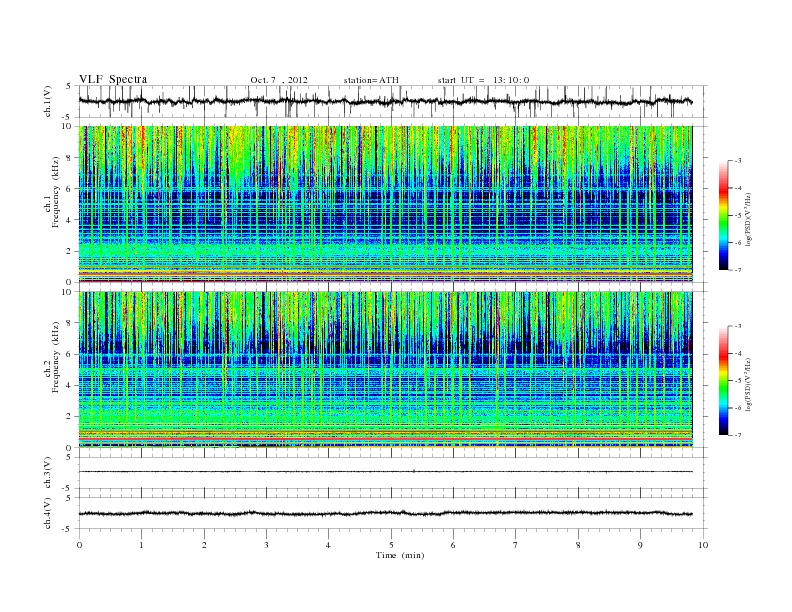Image resolution: width=792 pixels, height=612 pixels.
Task: Click the "-3" value on ch.1 color bar
Action: [737, 161]
